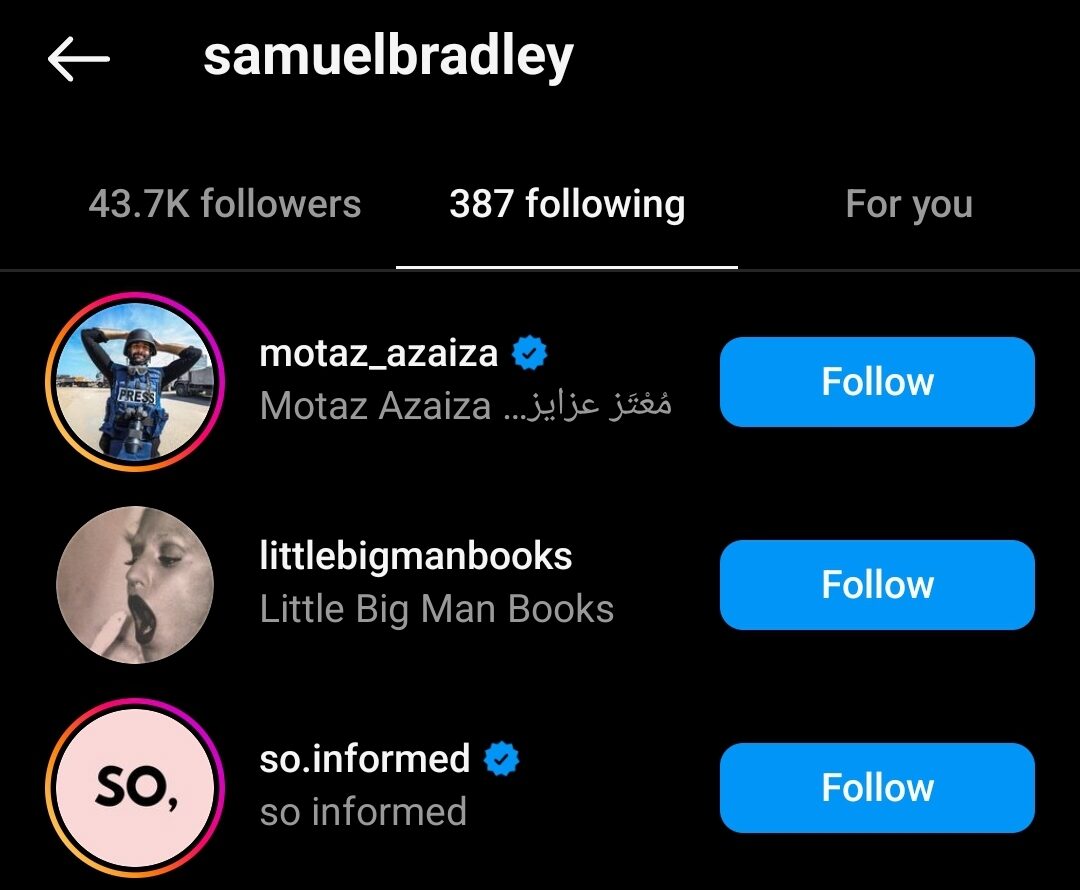Follow littlebigmanbooks
The image size is (1080, 890).
point(877,585)
